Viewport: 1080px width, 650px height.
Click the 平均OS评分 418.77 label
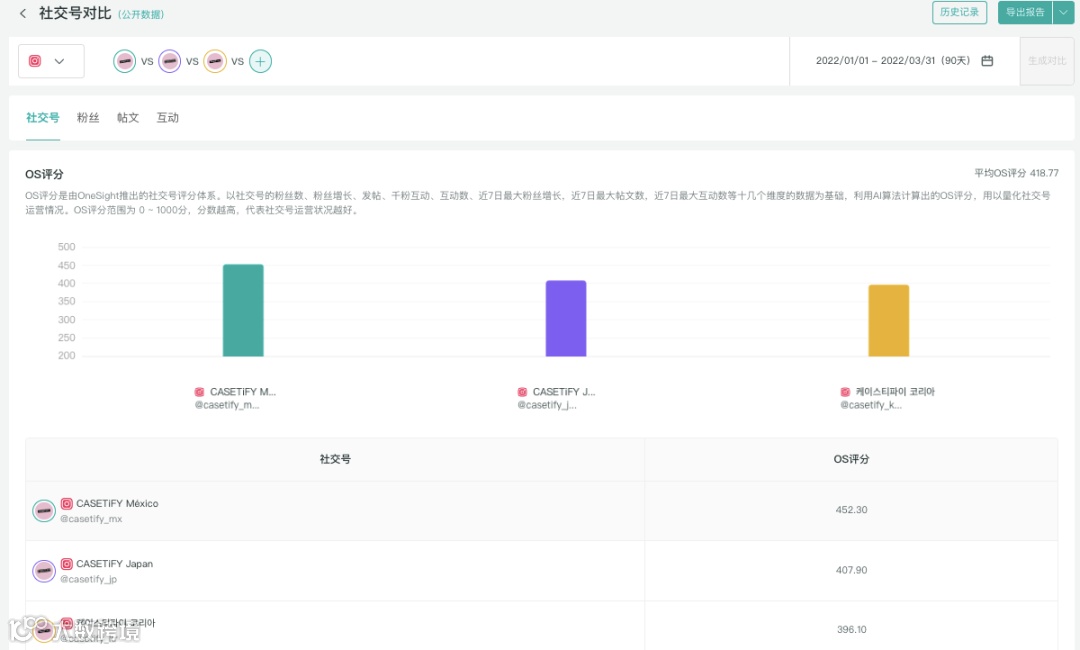tap(1016, 174)
